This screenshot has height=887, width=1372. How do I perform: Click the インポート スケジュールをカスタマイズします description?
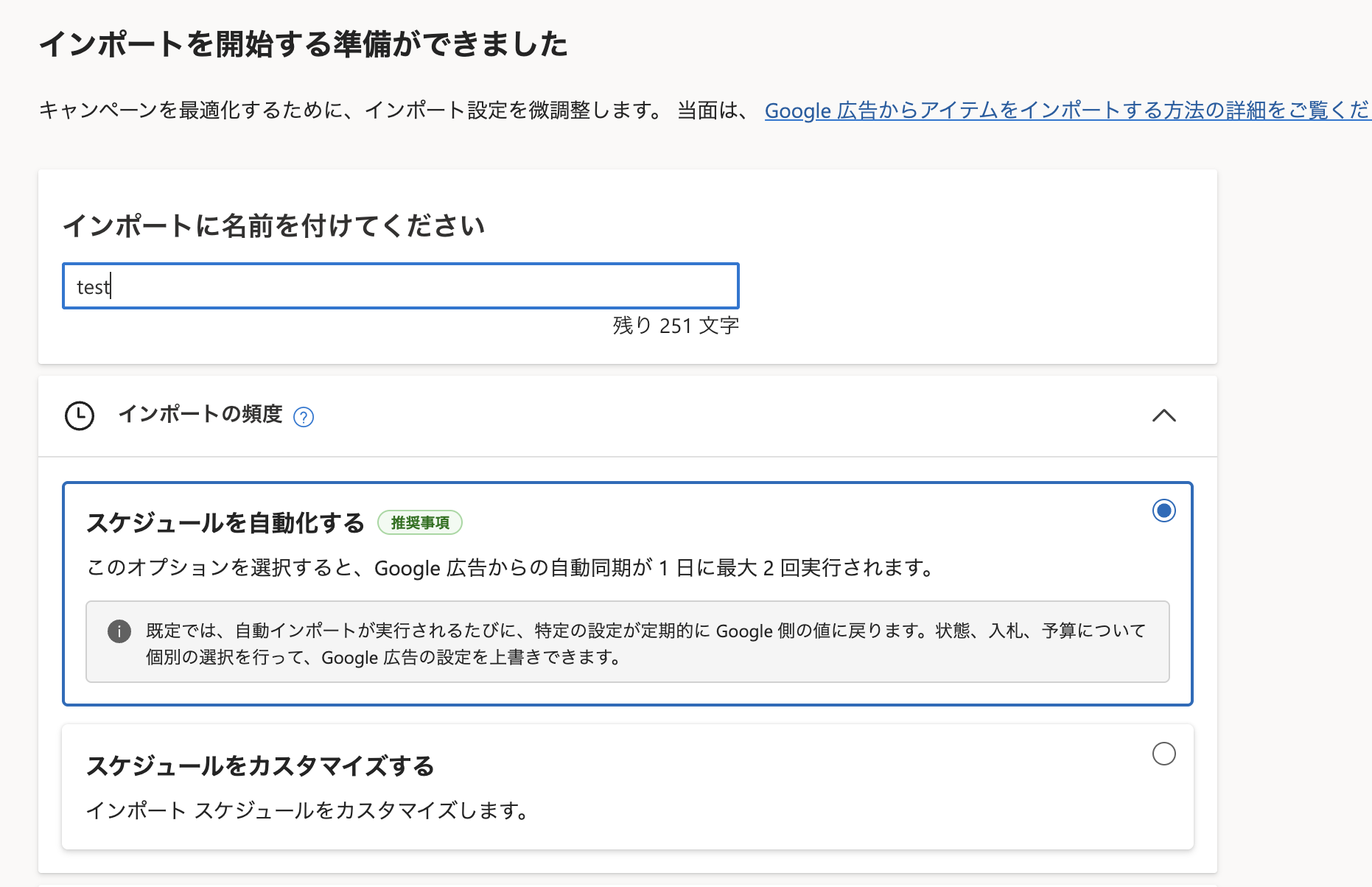point(308,810)
